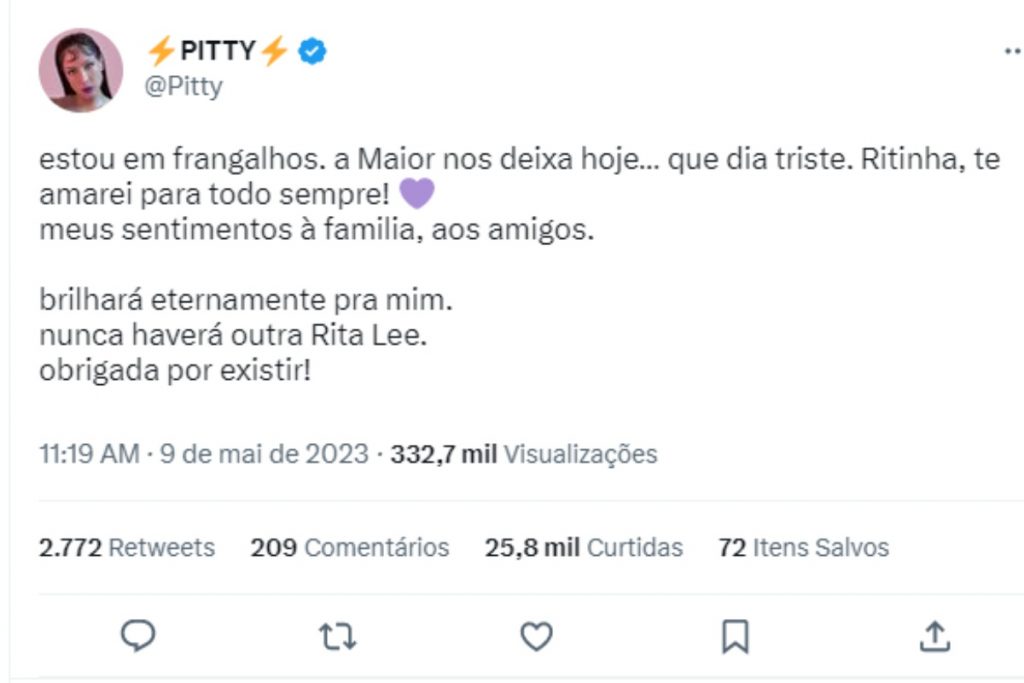This screenshot has width=1024, height=683.
Task: Open the @Pitty handle link
Action: [x=184, y=86]
